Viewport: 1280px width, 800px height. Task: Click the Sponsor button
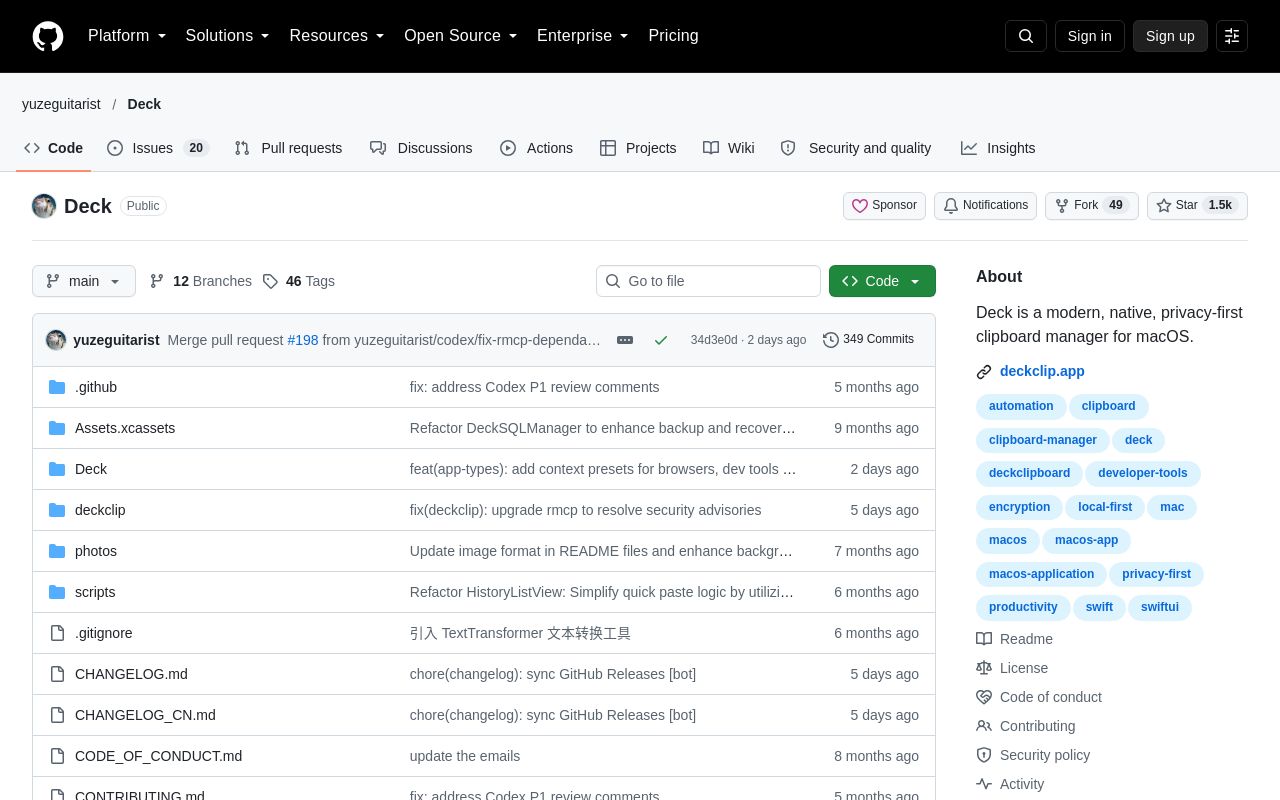click(884, 206)
